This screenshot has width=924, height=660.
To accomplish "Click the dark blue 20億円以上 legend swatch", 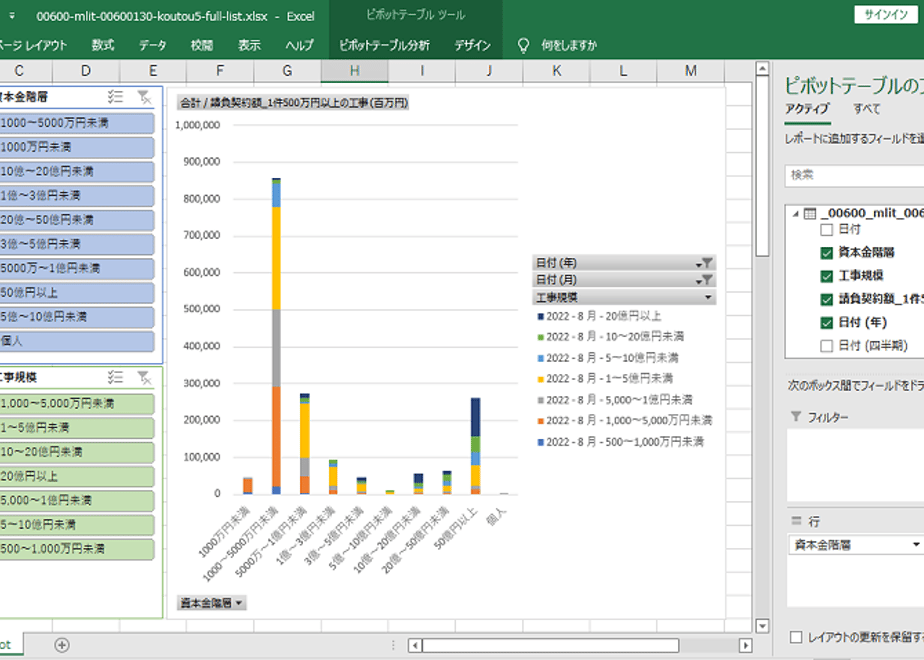I will point(540,316).
